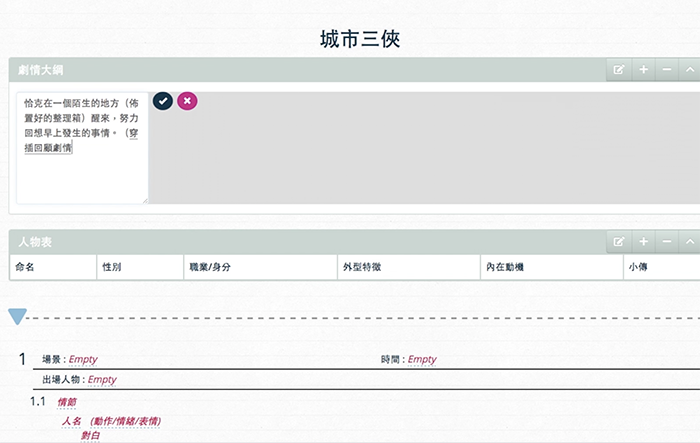Set the 場景 Empty field
700x443 pixels.
83,360
